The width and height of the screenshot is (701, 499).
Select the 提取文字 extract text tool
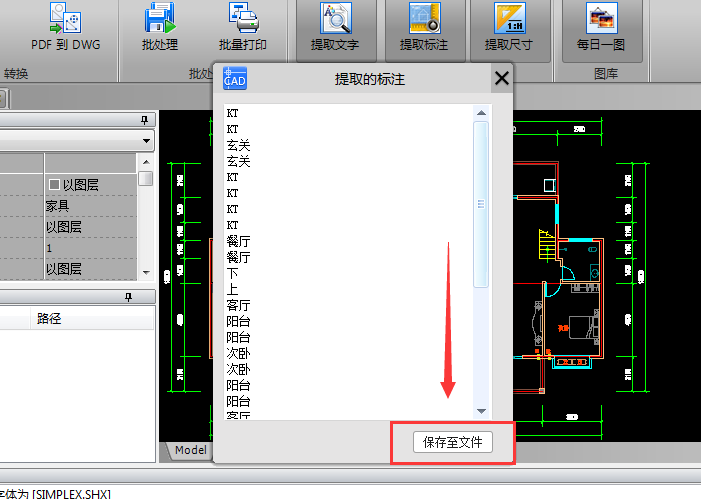[x=335, y=20]
